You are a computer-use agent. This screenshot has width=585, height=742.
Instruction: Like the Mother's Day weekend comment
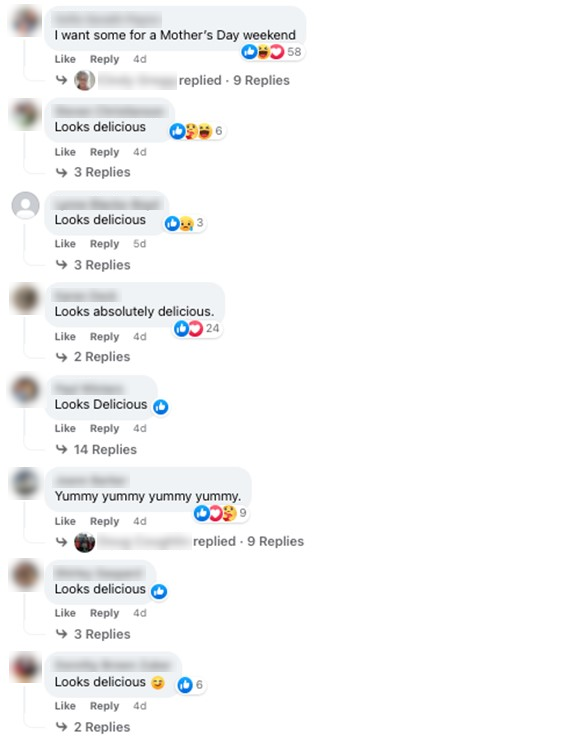point(65,59)
